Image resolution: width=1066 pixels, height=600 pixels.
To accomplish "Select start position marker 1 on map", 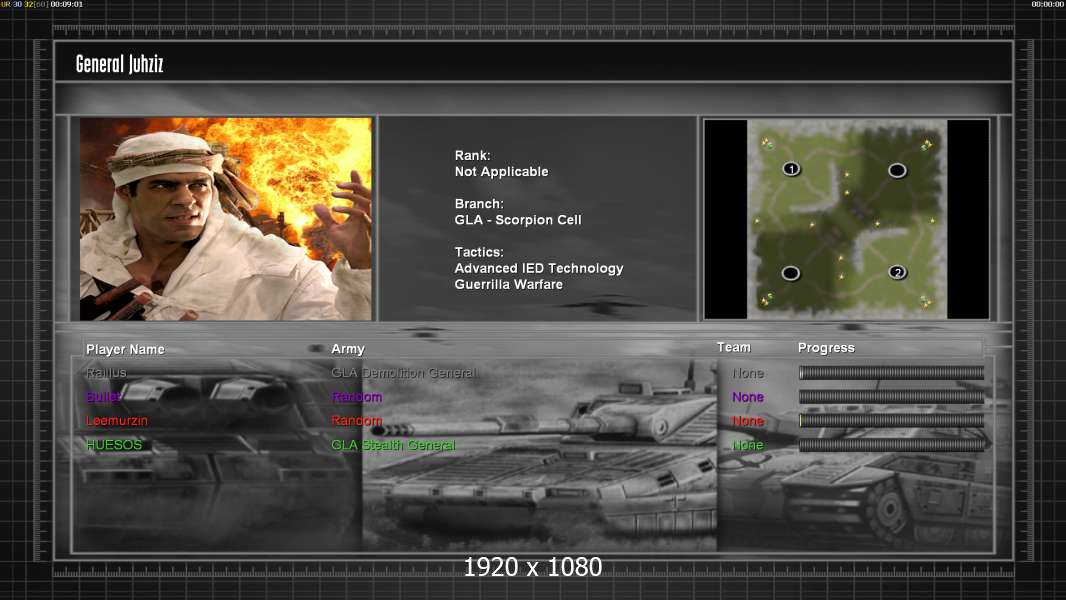I will (x=791, y=169).
